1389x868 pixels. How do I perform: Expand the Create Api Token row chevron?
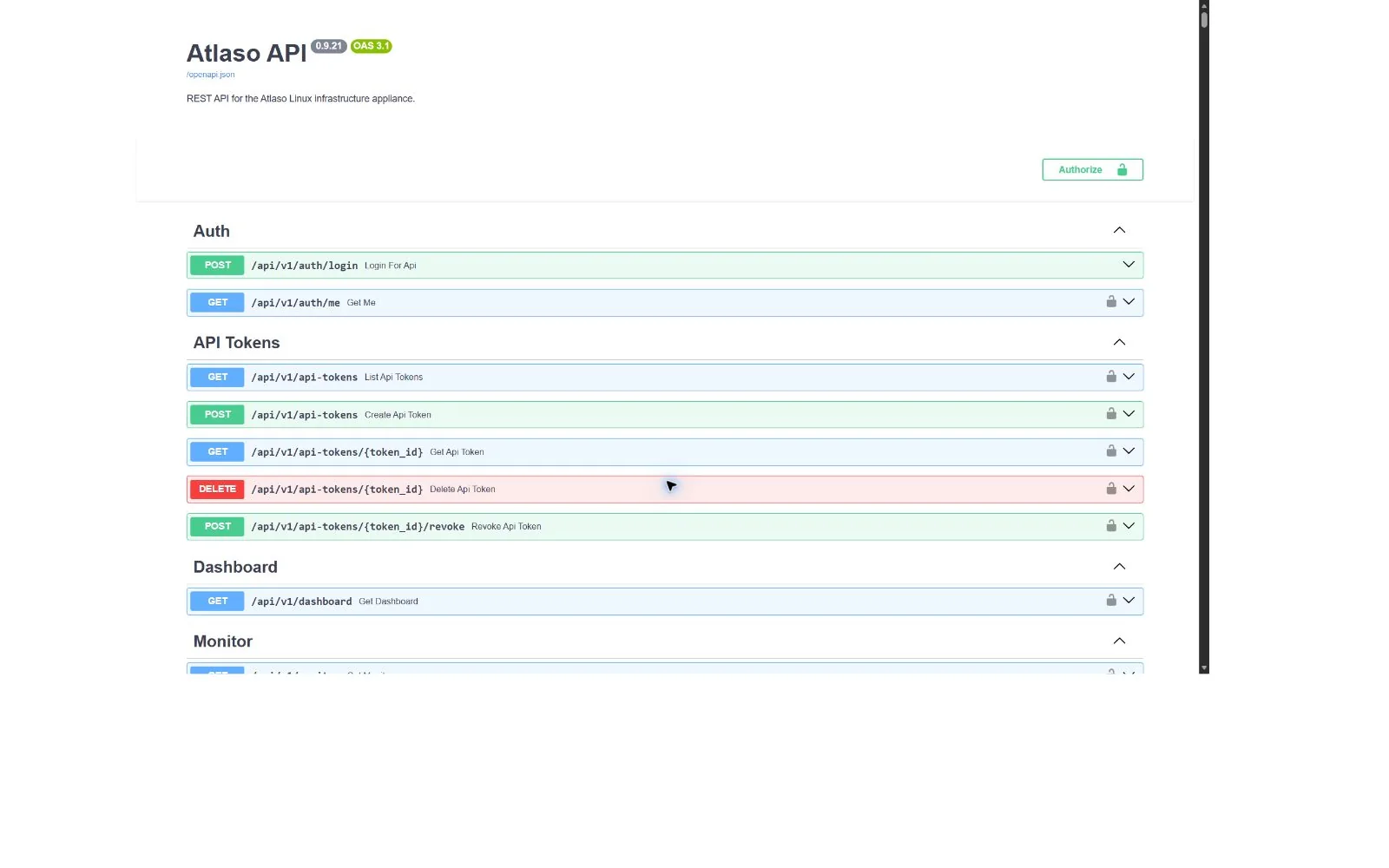1129,414
